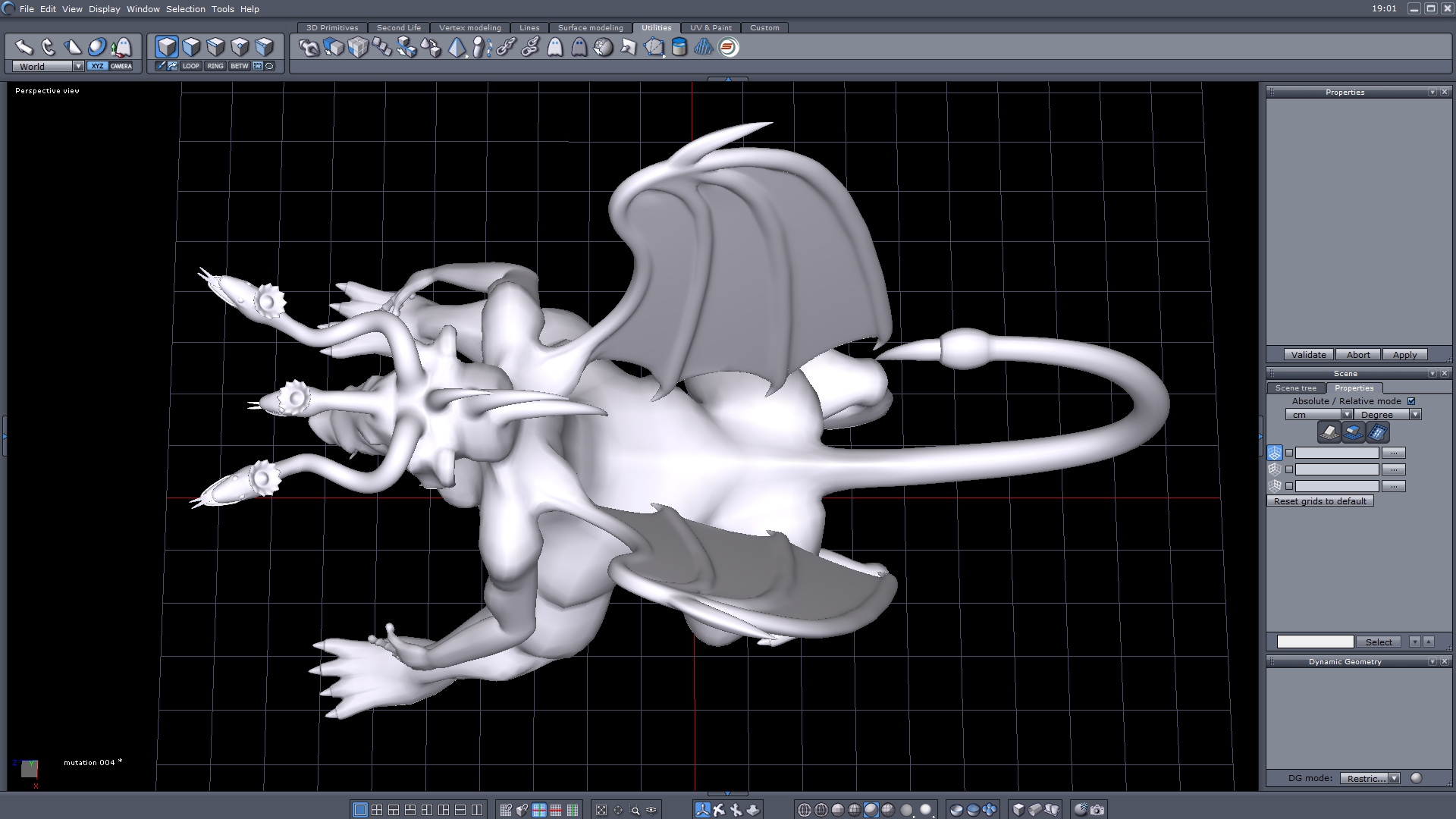Click the eye view icon in bottom bar
The image size is (1456, 819).
pos(651,810)
